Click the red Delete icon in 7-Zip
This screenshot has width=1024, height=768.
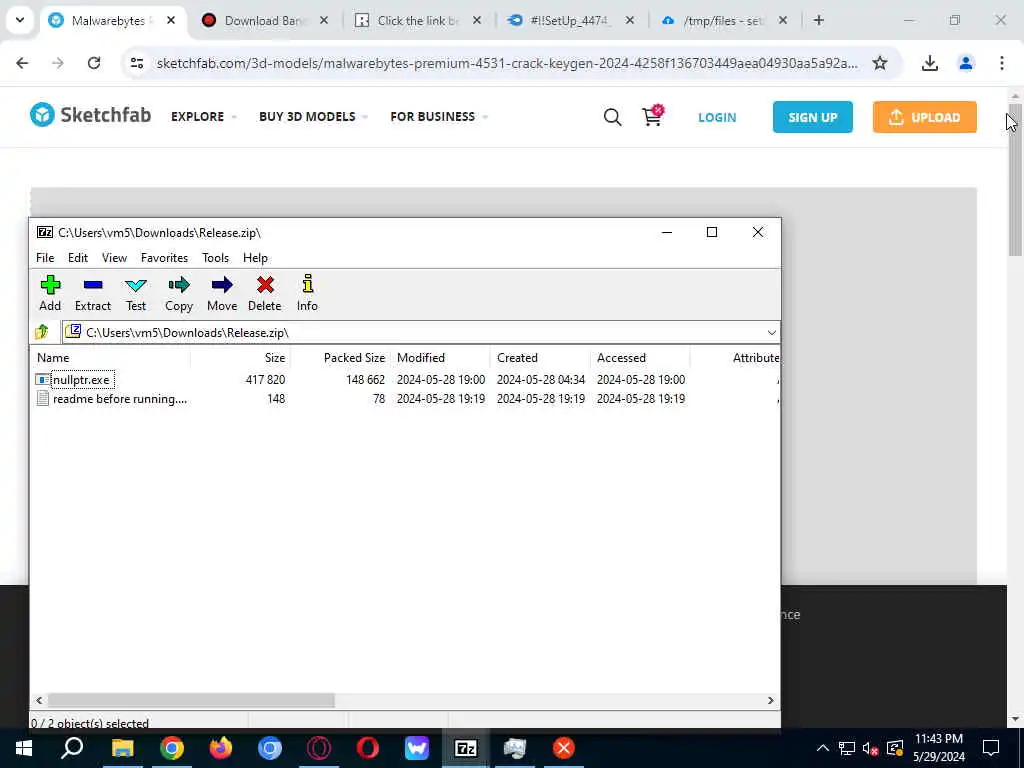click(x=264, y=293)
